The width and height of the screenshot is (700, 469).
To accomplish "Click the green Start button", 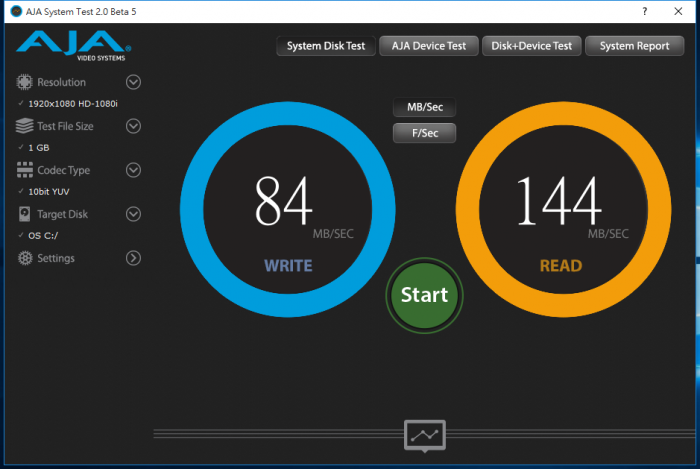I will [424, 295].
